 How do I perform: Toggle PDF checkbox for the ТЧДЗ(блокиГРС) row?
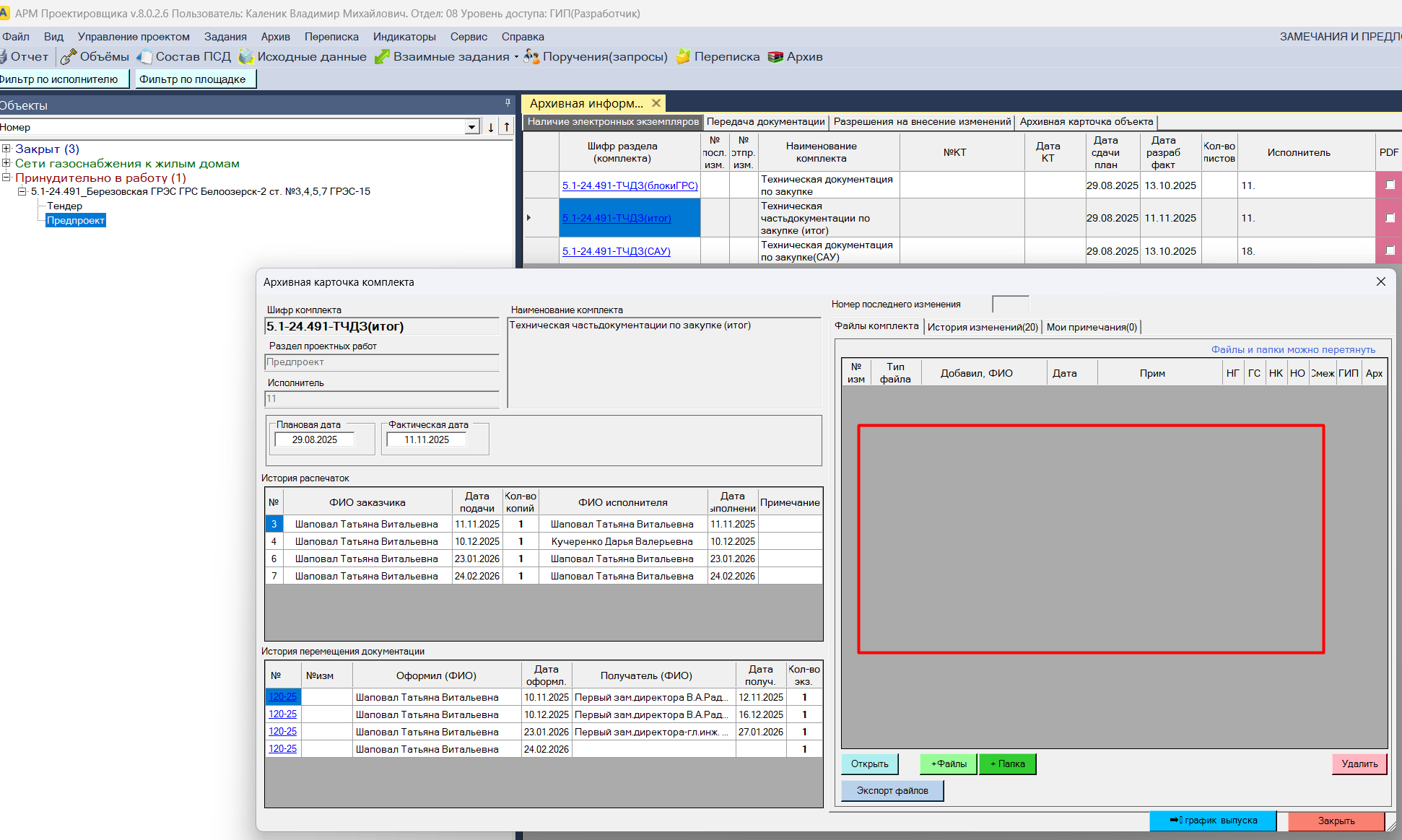pos(1390,185)
